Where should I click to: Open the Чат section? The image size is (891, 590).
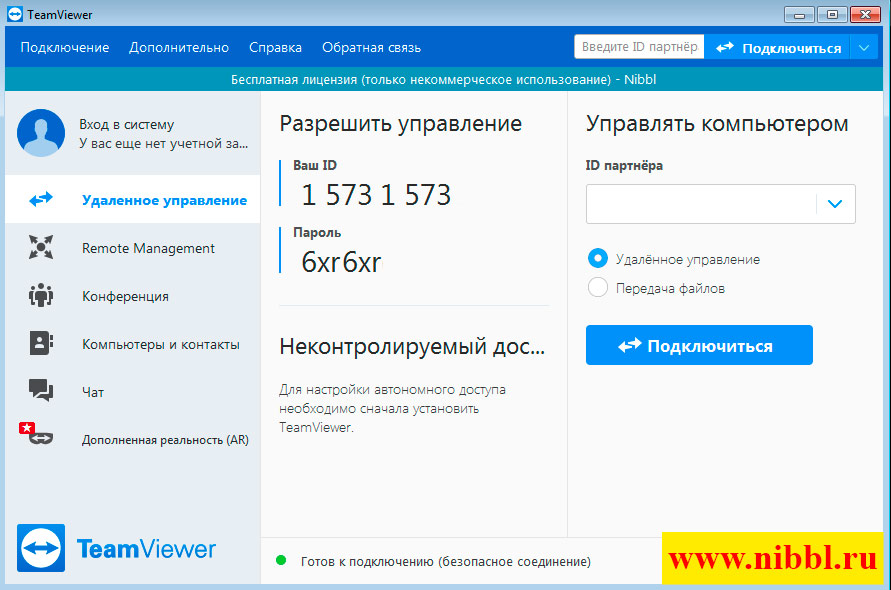pyautogui.click(x=133, y=392)
